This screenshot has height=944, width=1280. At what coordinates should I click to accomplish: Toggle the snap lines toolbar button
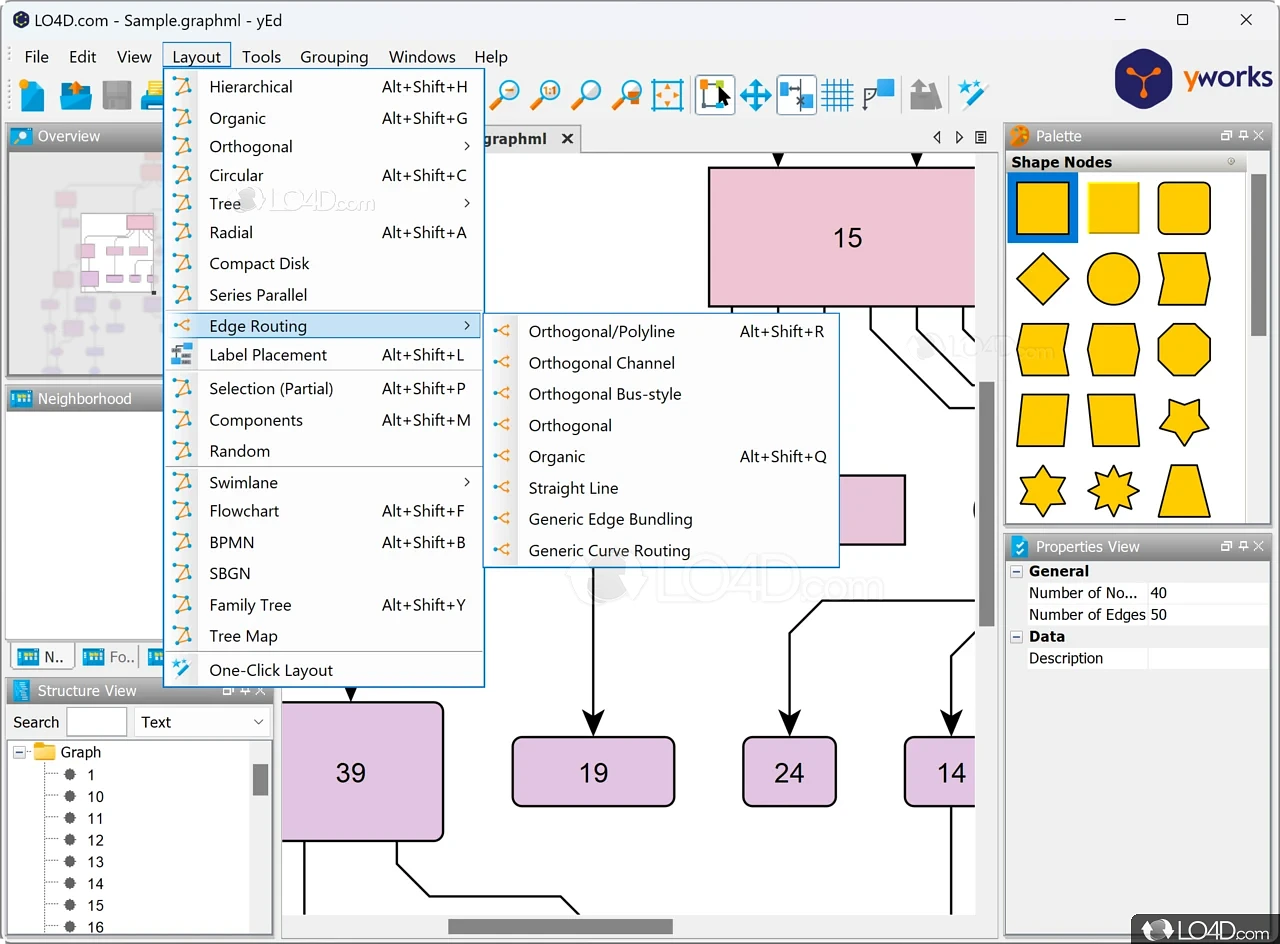pyautogui.click(x=796, y=95)
